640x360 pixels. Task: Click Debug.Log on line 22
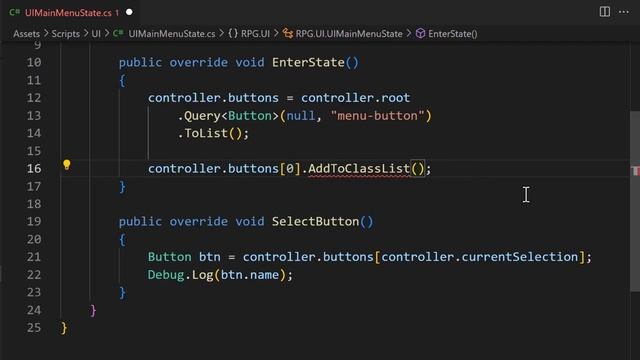180,275
